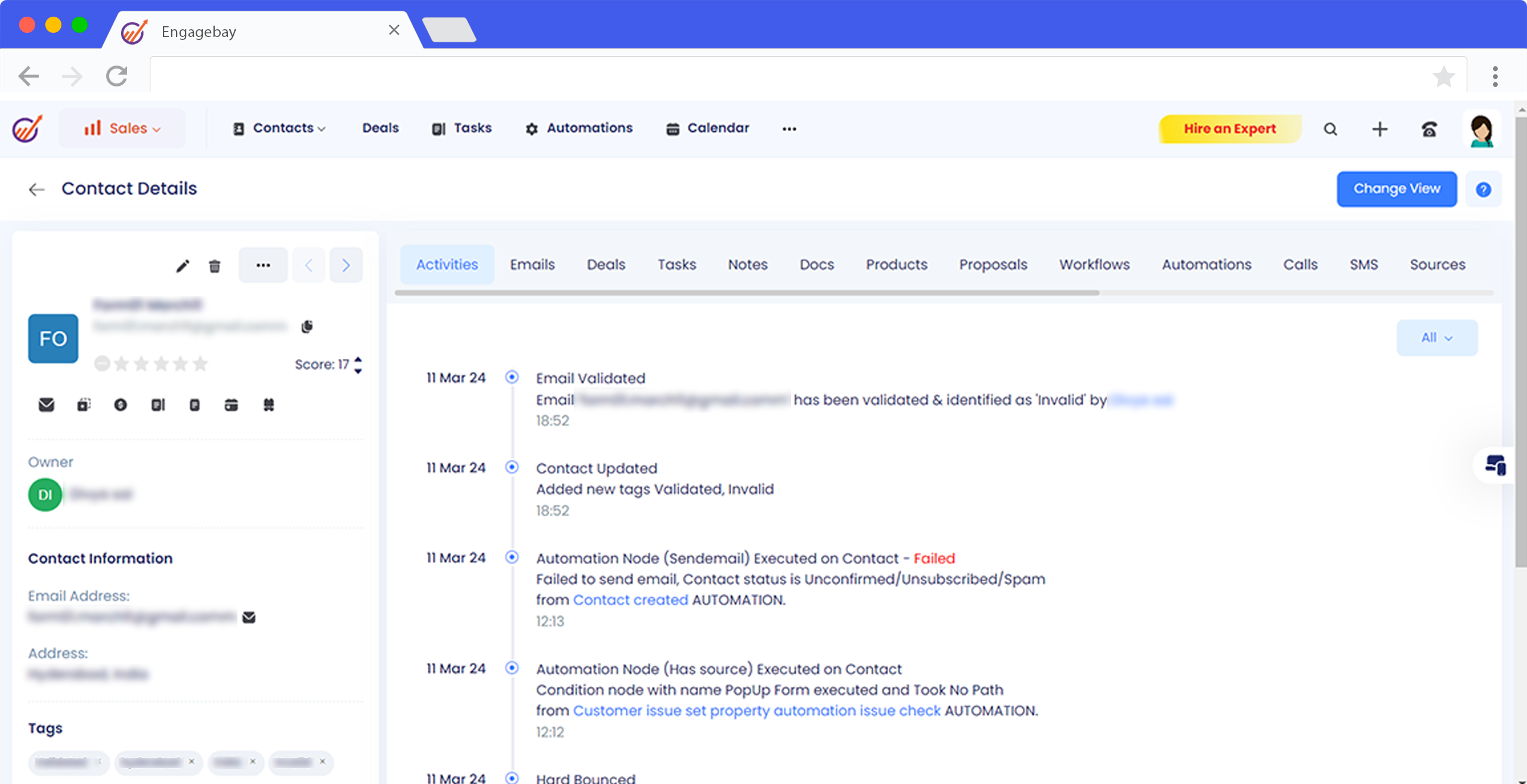Open the All activities filter dropdown
Viewport: 1527px width, 784px height.
(x=1436, y=337)
